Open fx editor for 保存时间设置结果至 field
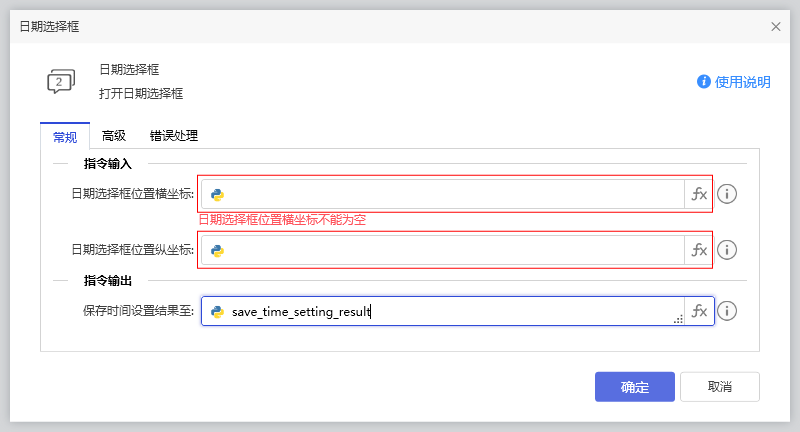The height and width of the screenshot is (432, 800). [x=699, y=311]
